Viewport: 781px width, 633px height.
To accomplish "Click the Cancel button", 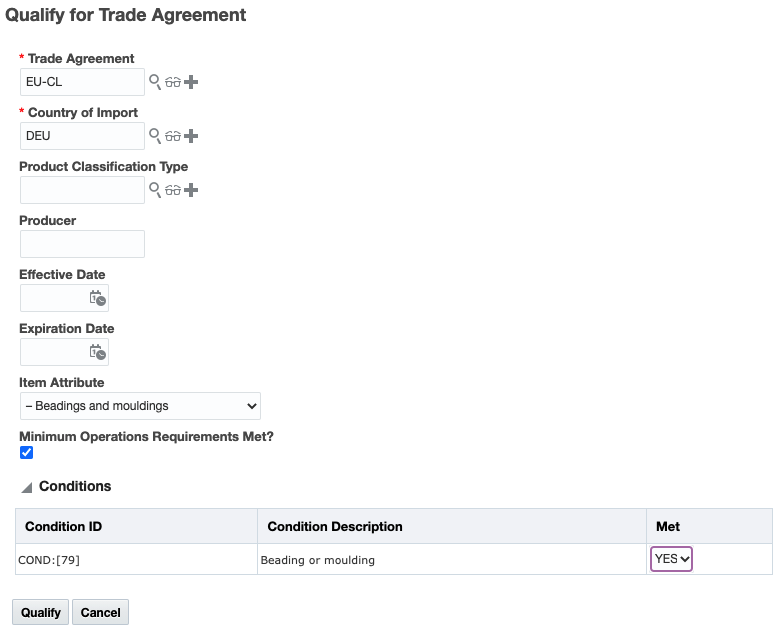I will click(x=100, y=612).
